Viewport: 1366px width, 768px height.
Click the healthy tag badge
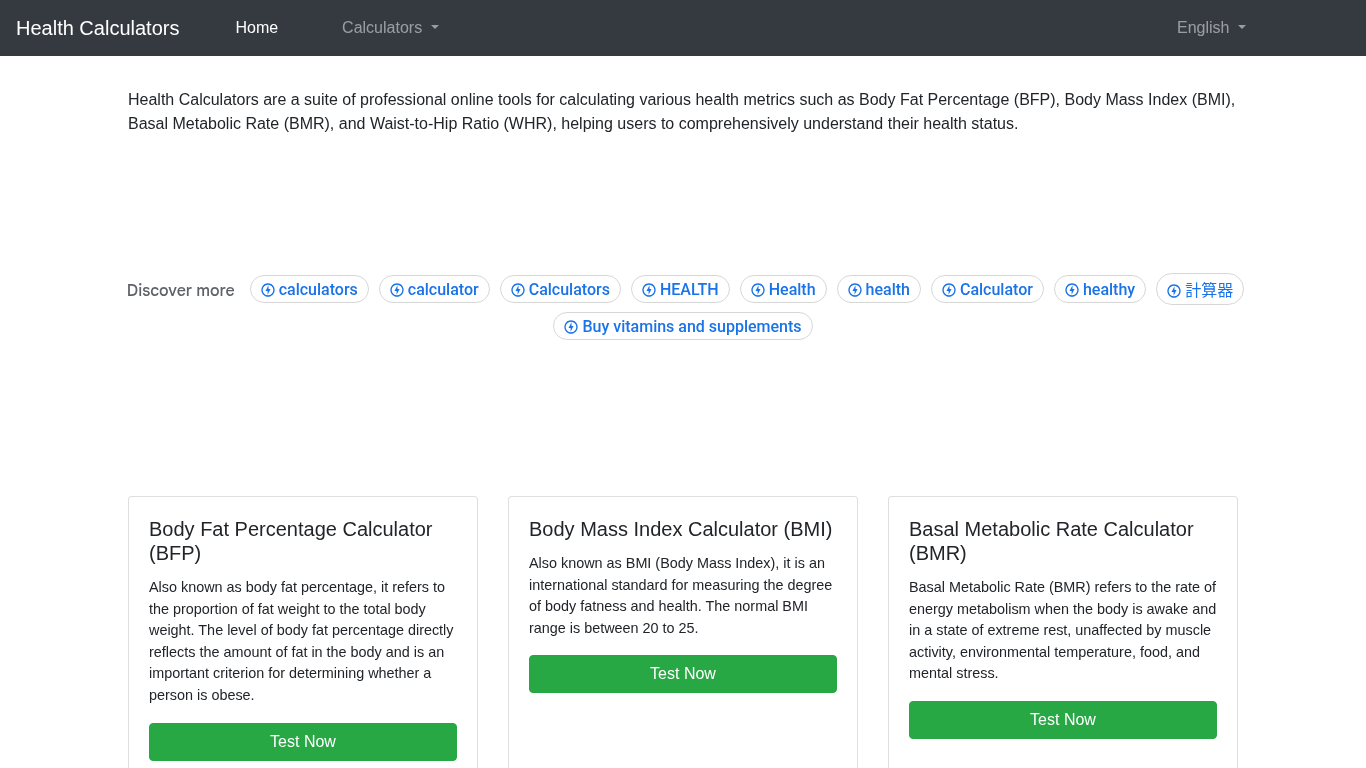[x=1099, y=289]
